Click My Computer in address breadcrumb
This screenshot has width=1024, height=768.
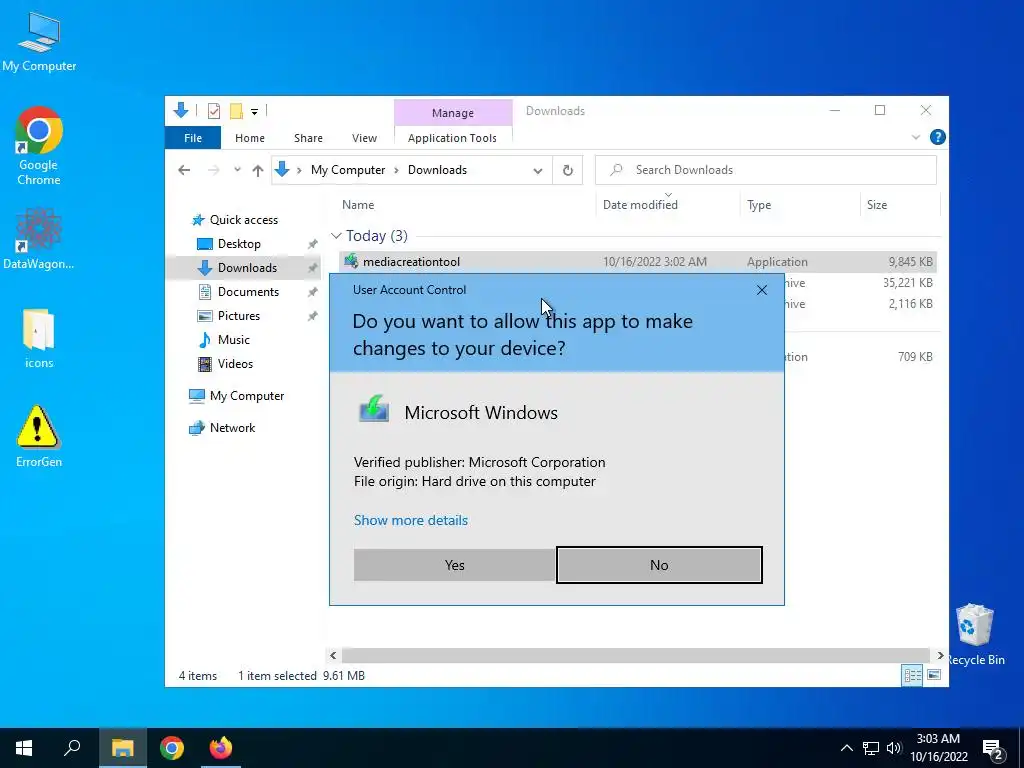(347, 170)
